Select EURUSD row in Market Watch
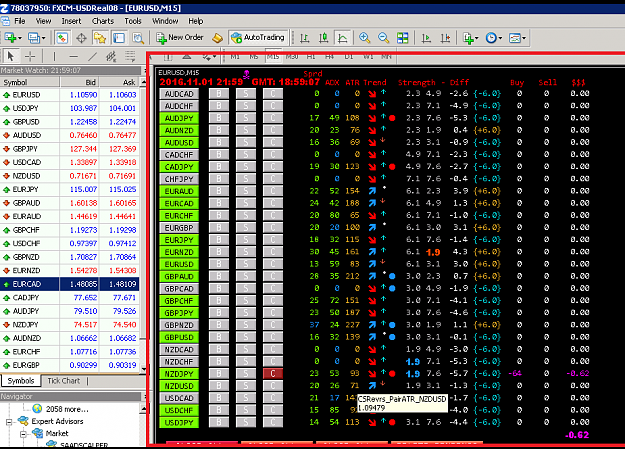Screen dimensions: 625x449 tap(70, 95)
